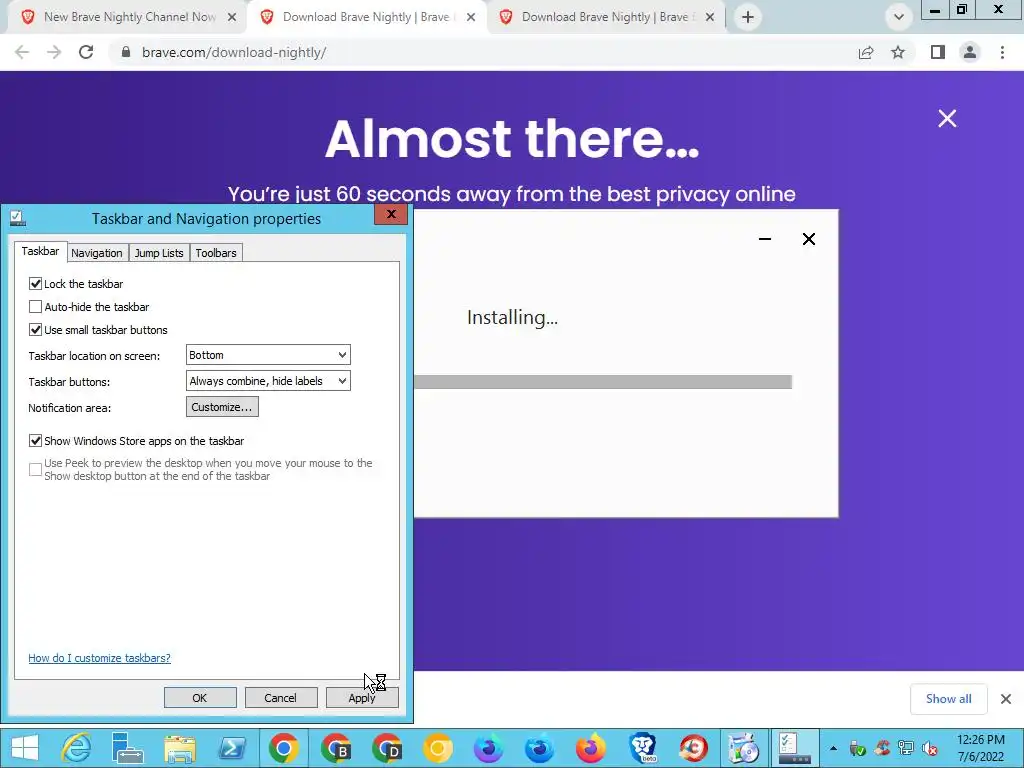Go back in Chrome navigation

[x=22, y=52]
